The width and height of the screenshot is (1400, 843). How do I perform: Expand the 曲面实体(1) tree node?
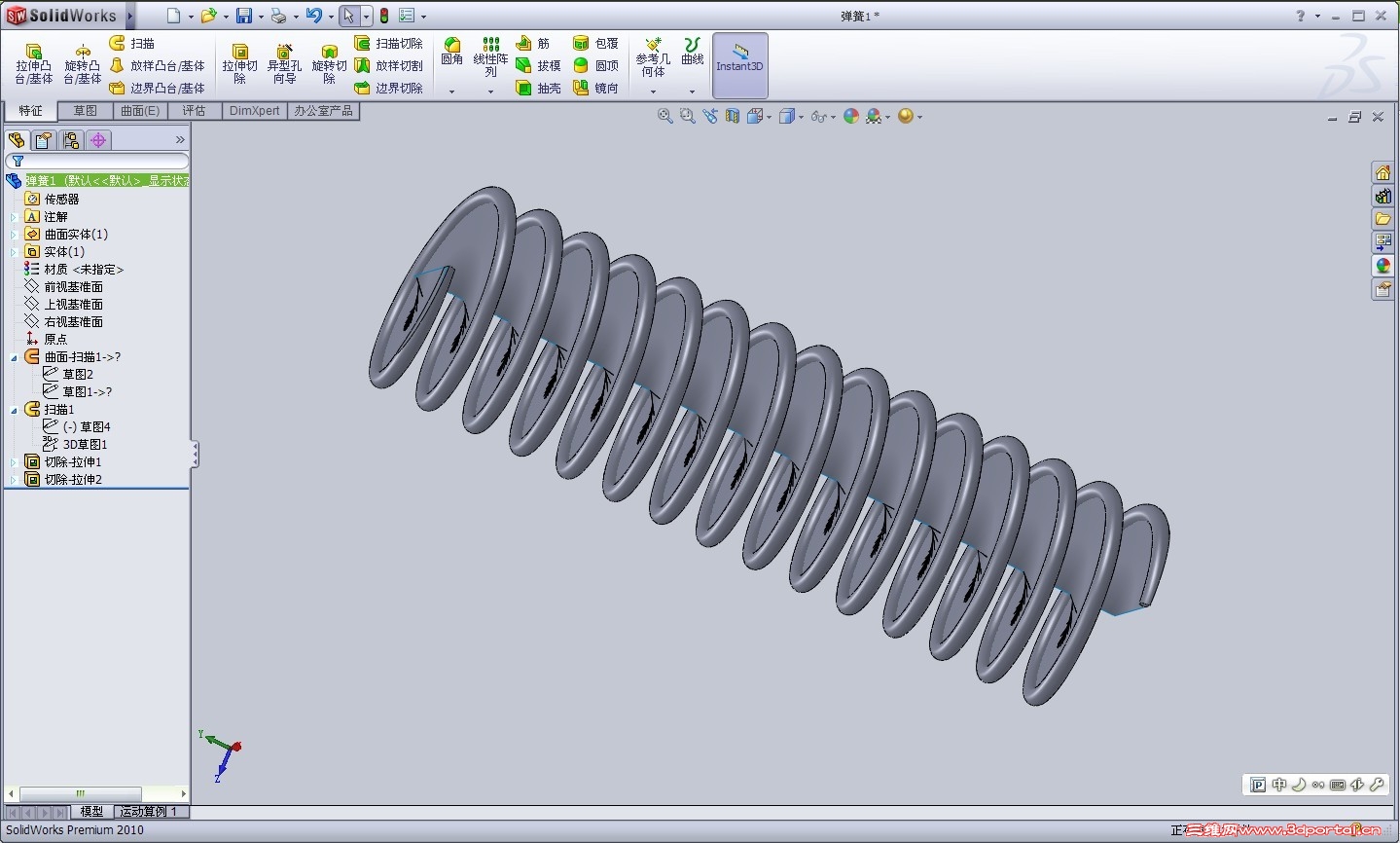click(x=14, y=235)
